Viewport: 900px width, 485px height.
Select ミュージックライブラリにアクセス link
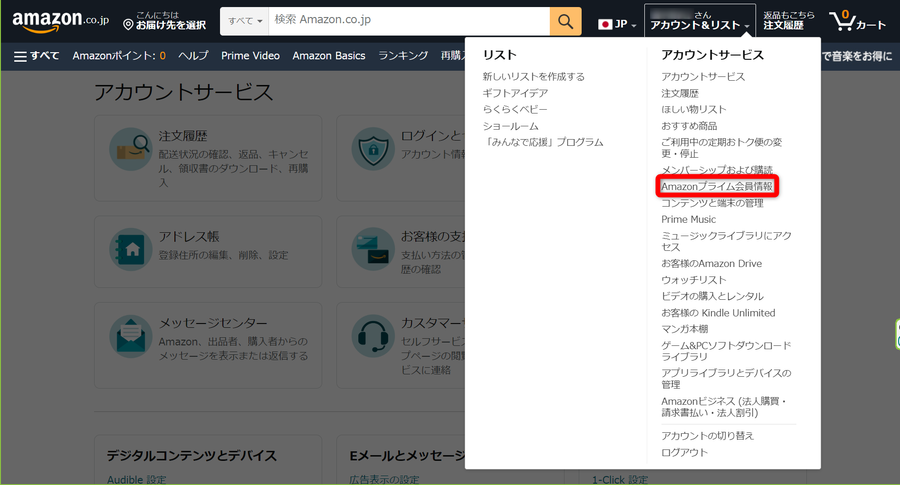[x=726, y=241]
